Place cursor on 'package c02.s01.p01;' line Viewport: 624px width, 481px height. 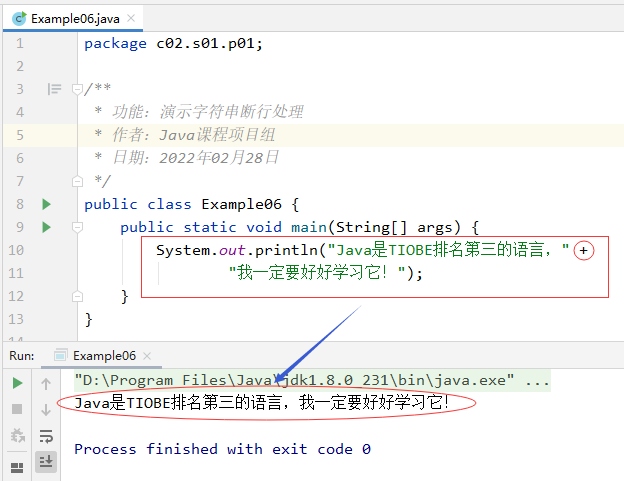(x=174, y=43)
